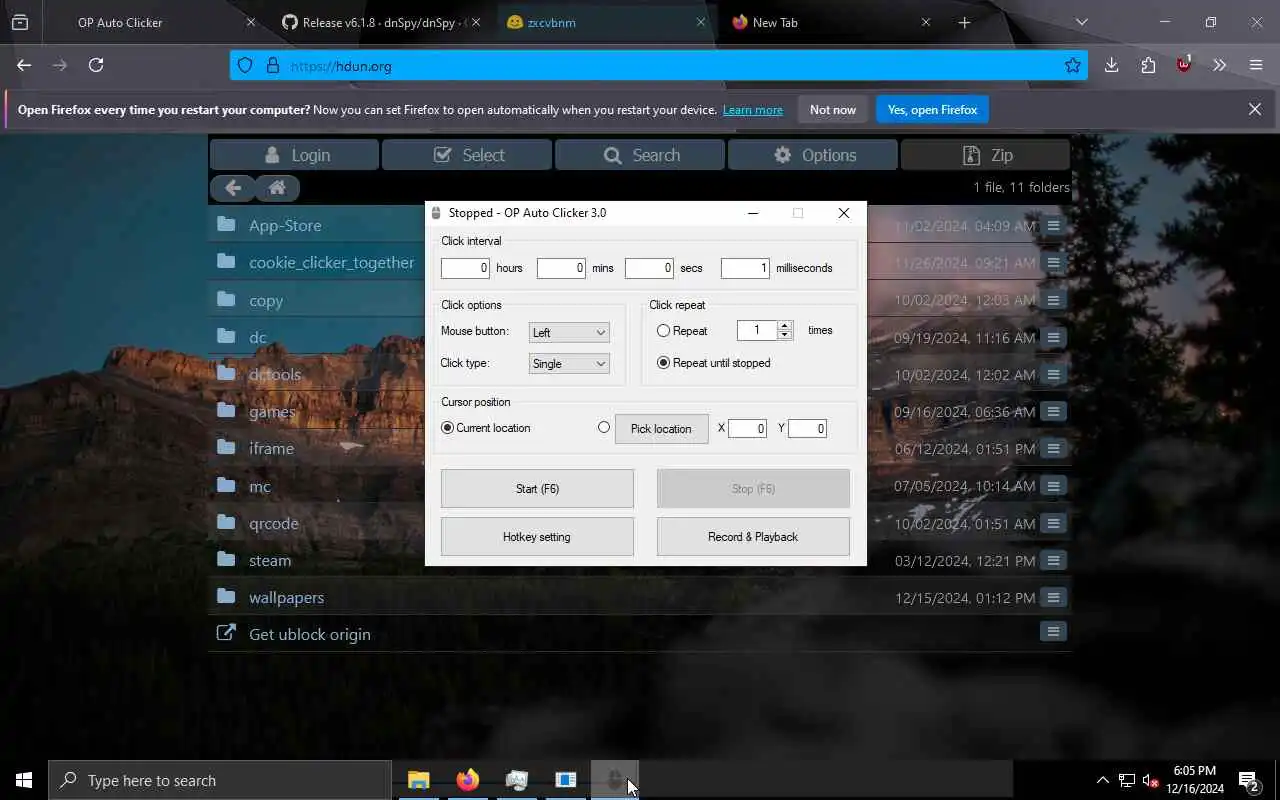Open the row menu for steam folder

1053,560
